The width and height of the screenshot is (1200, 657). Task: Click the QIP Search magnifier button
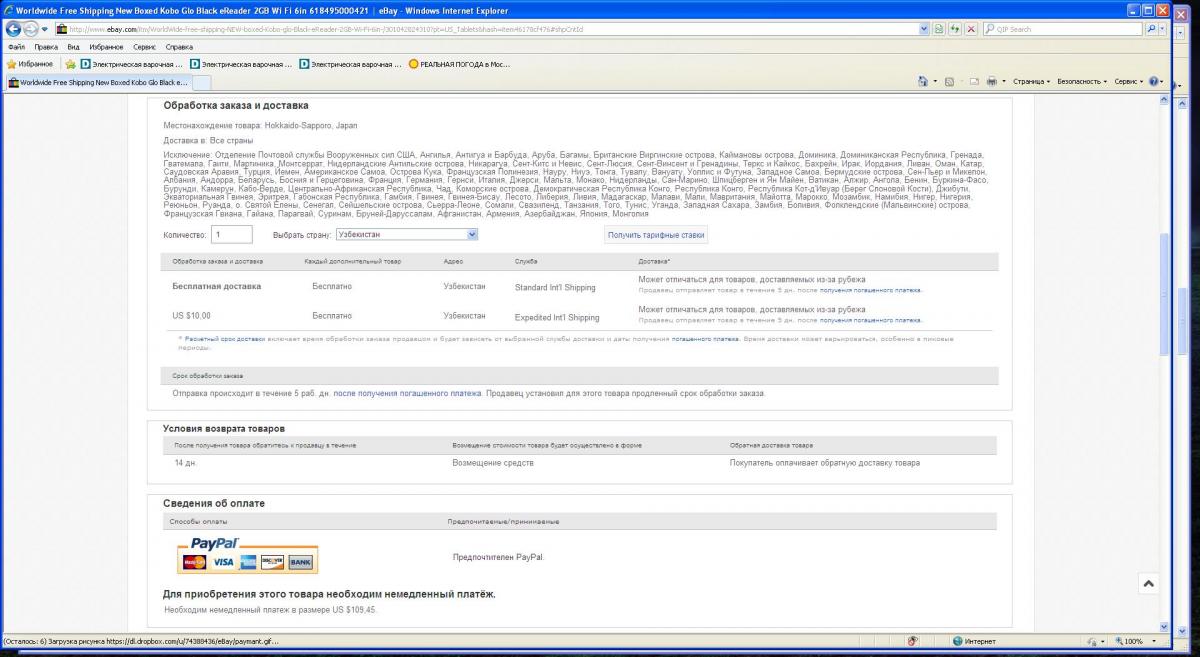(x=1152, y=29)
